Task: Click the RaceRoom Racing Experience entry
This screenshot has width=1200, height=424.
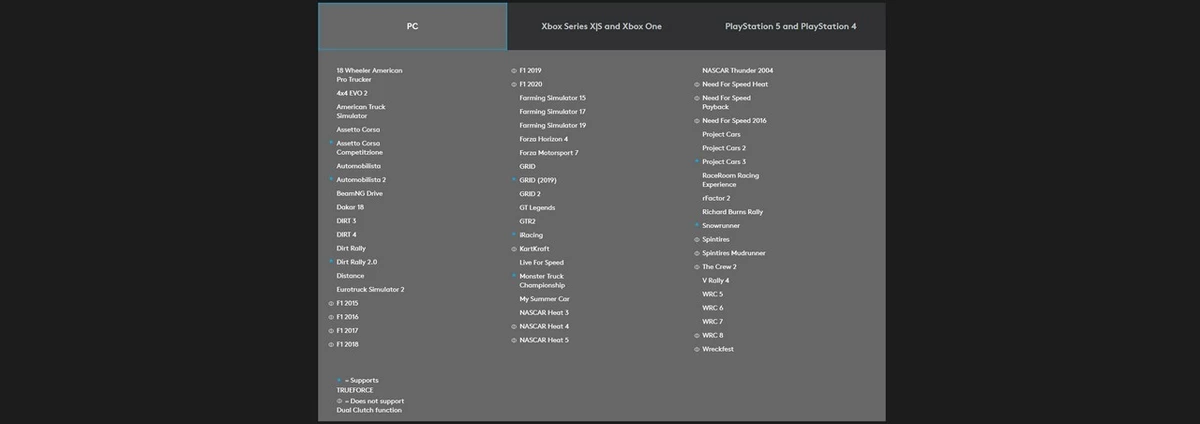Action: point(730,180)
